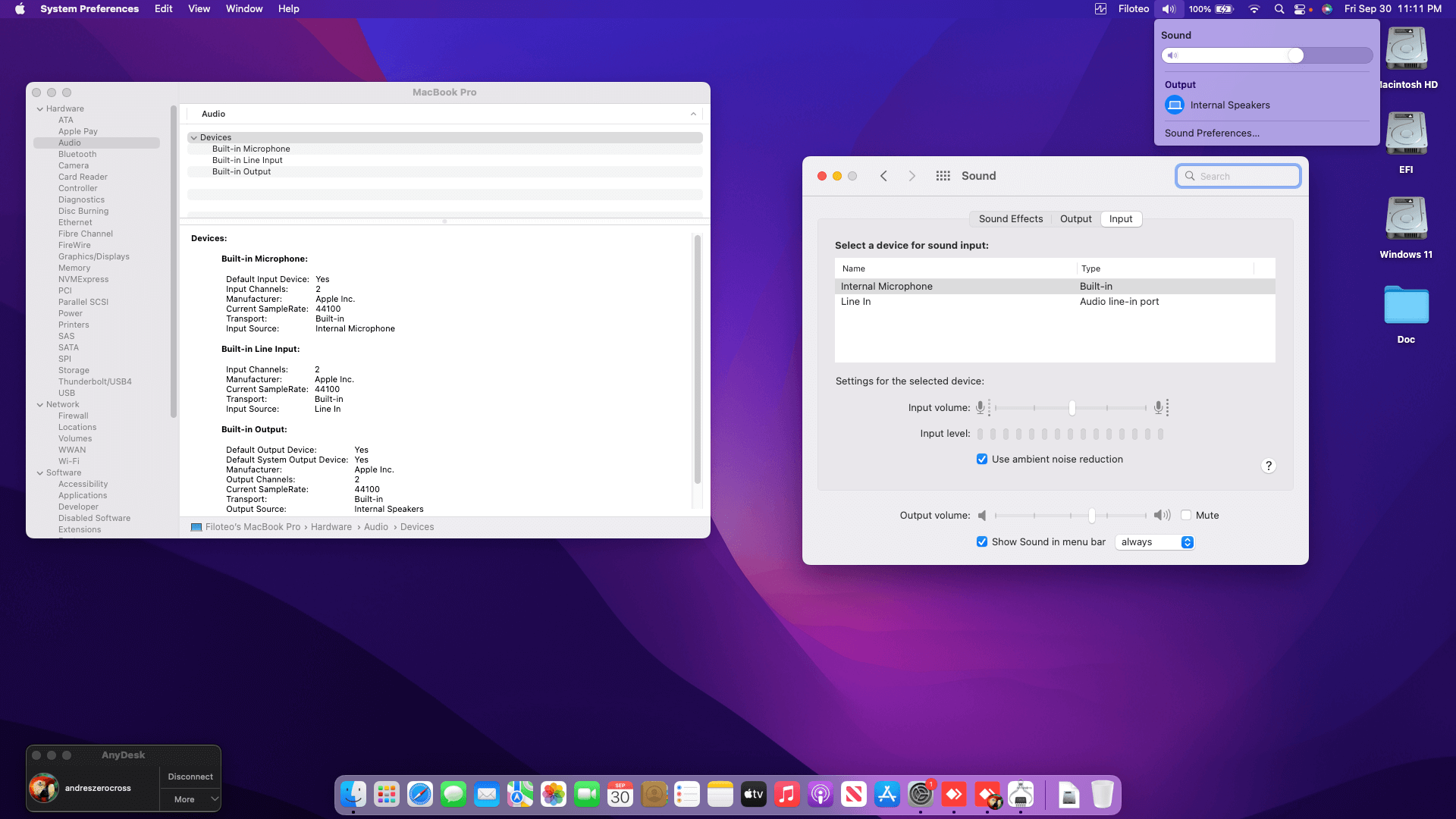
Task: Click the Wi-Fi icon in menu bar
Action: coord(1254,9)
